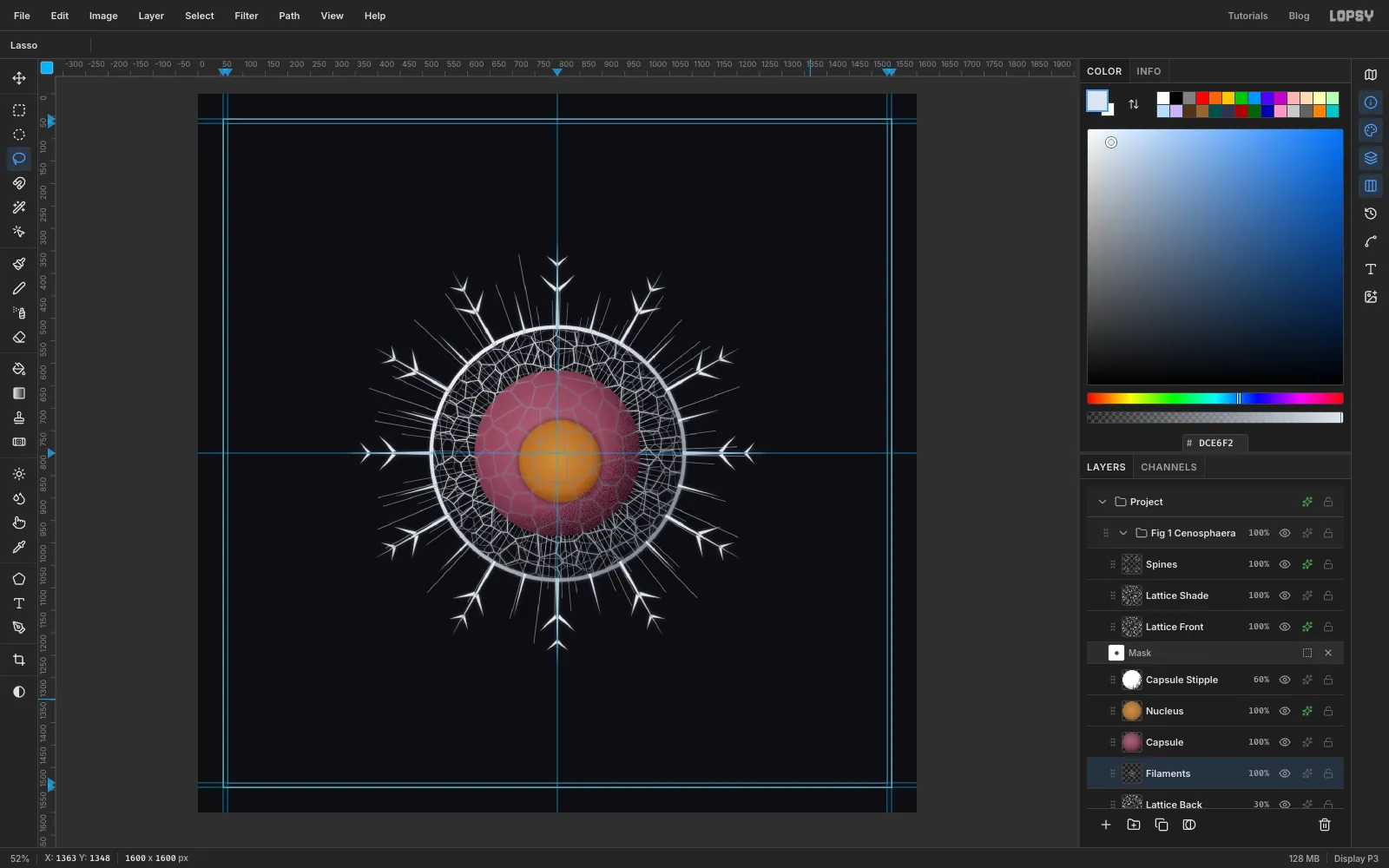Screen dimensions: 1389x868
Task: Select the Lattice Front layer thumbnail
Action: click(1132, 627)
